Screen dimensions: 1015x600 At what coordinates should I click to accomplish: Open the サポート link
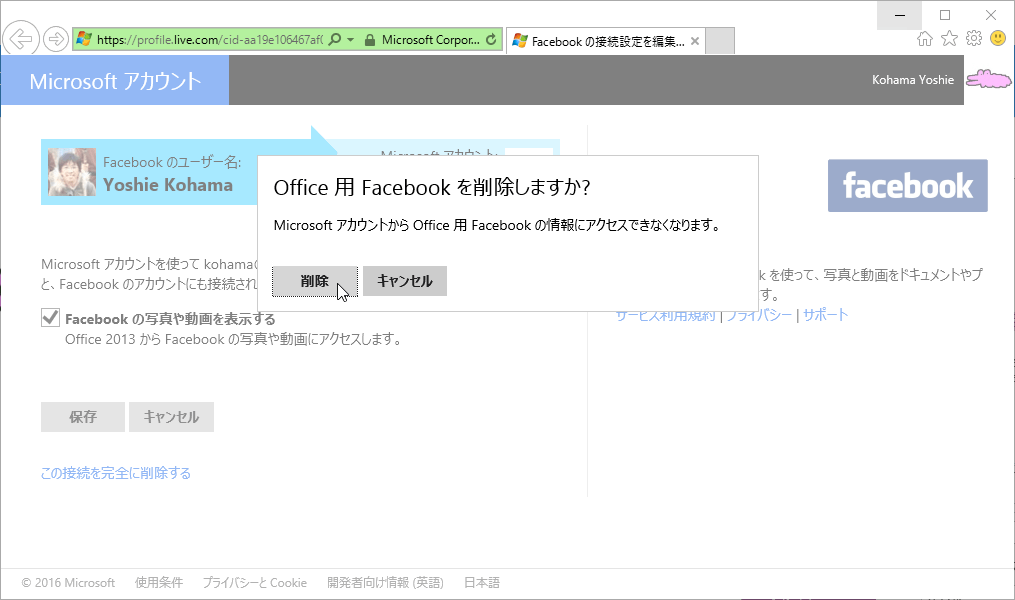coord(825,315)
